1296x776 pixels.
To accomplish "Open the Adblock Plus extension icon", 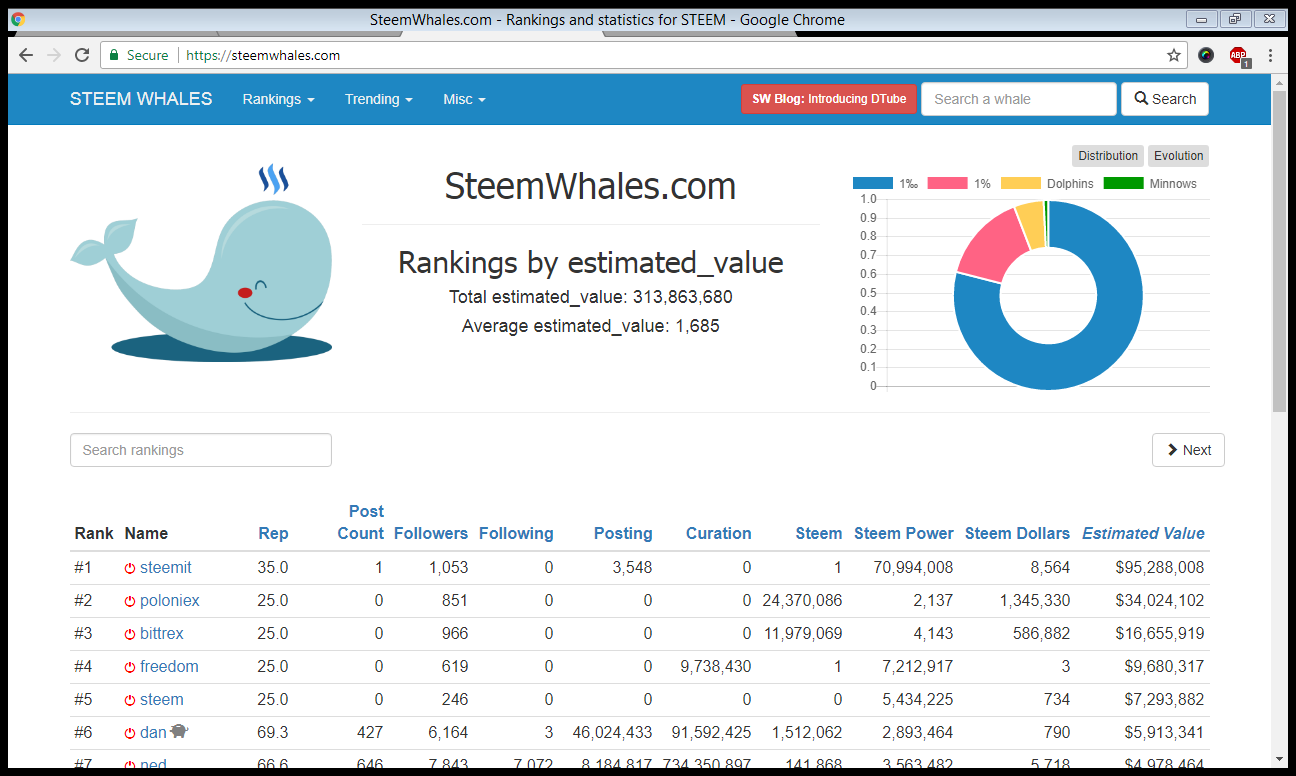I will (x=1239, y=56).
